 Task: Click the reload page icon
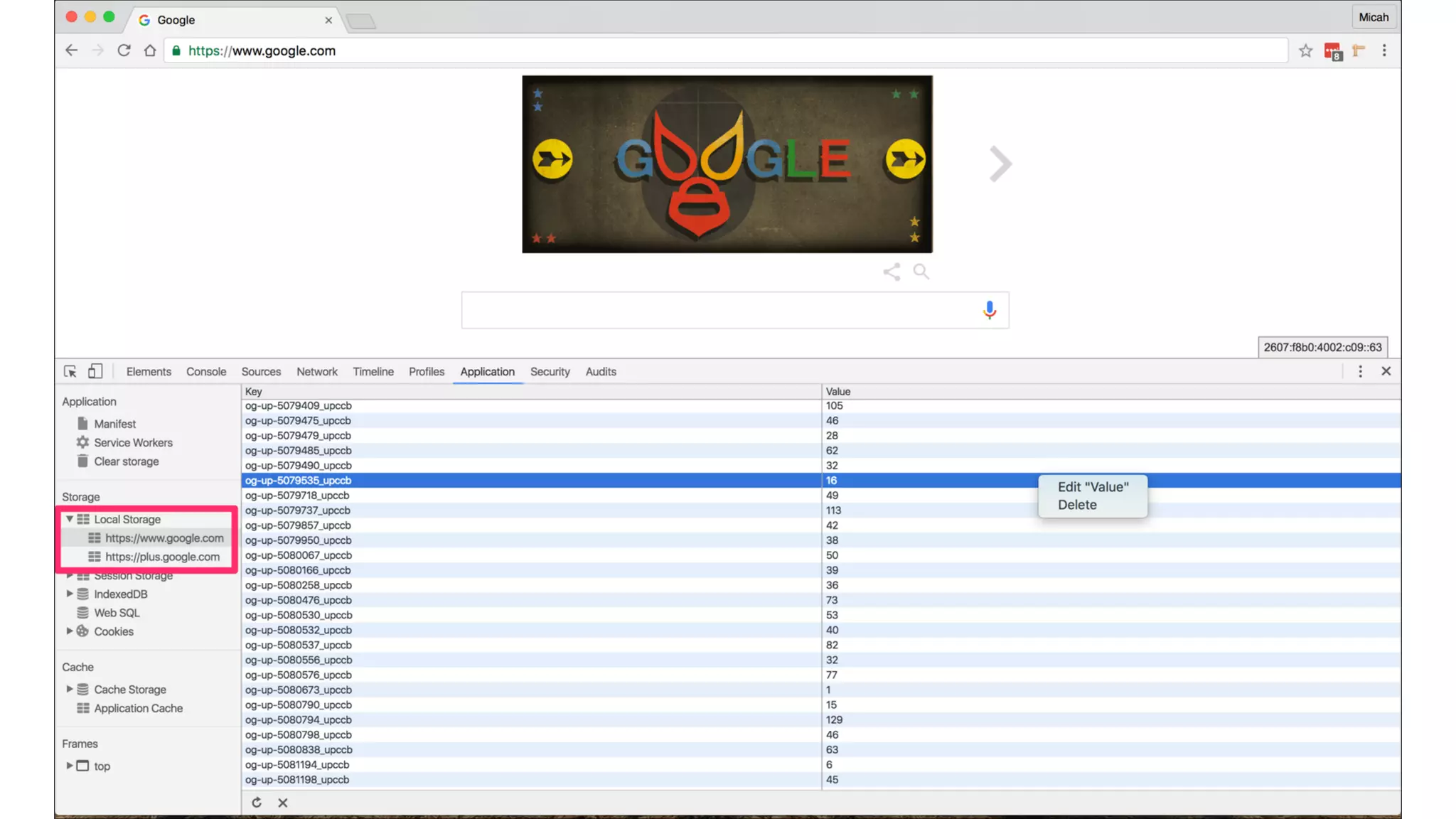click(124, 50)
